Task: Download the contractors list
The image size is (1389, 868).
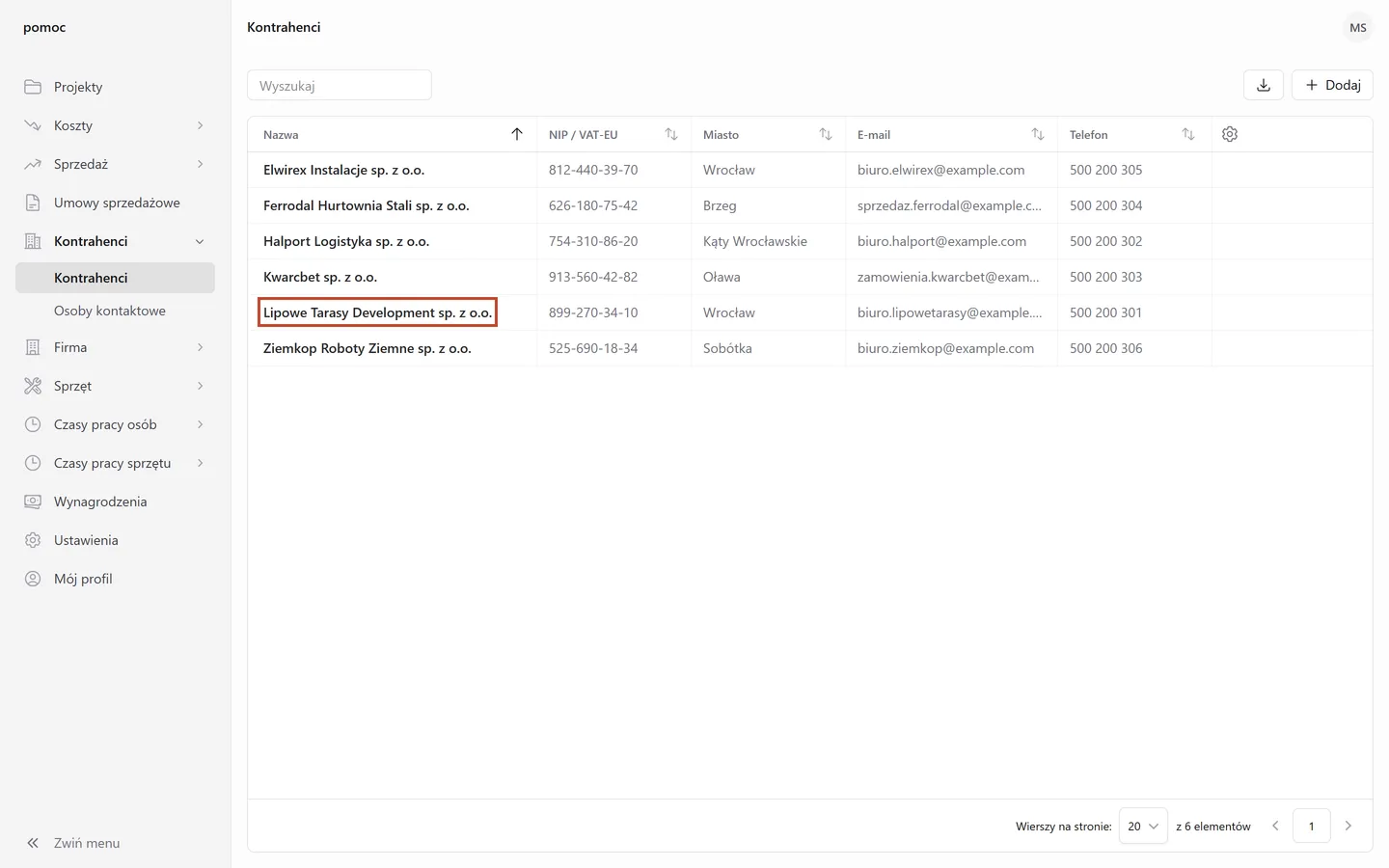Action: [1264, 85]
